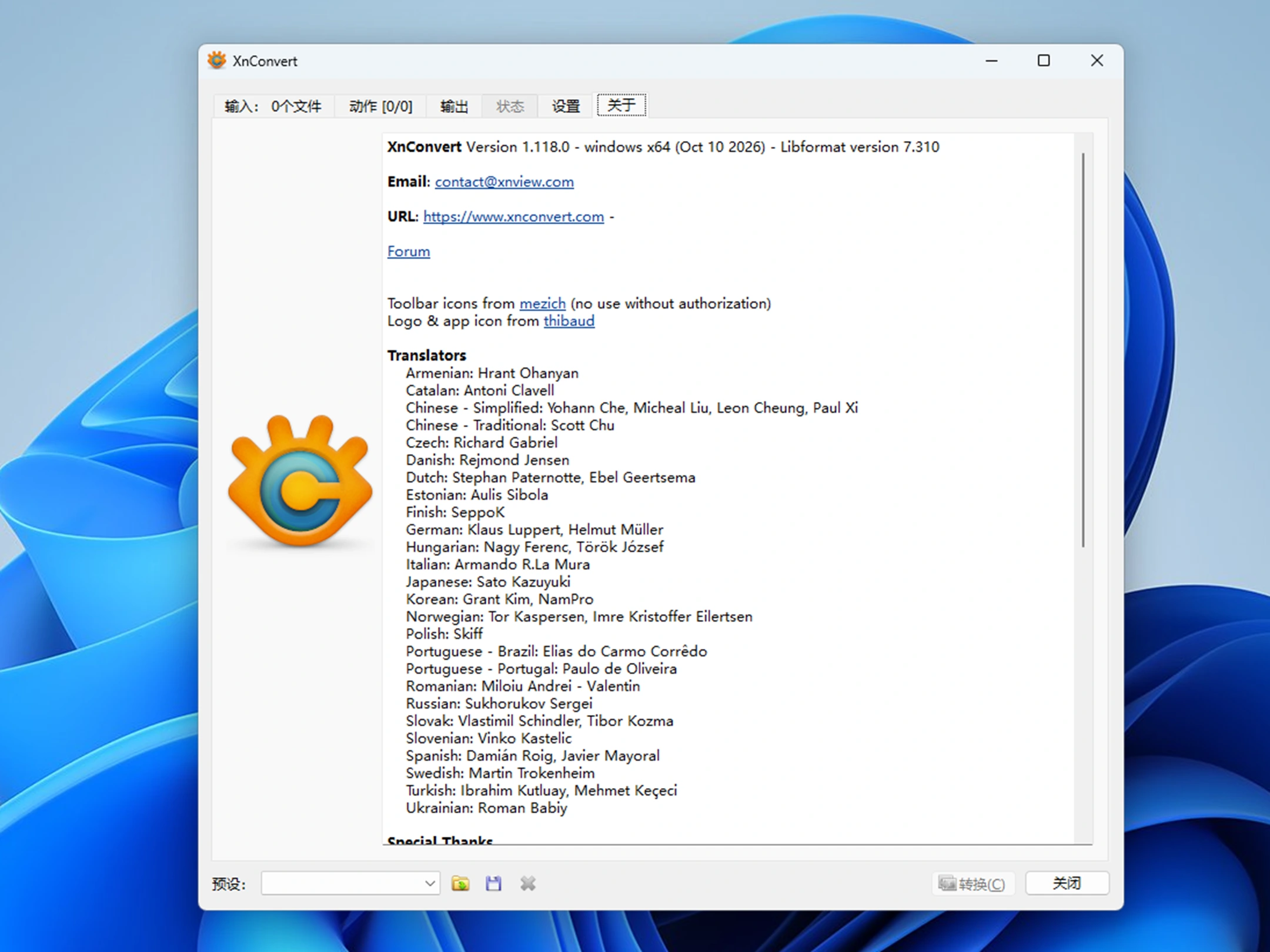Viewport: 1270px width, 952px height.
Task: Click the line 'Slovenian: Vinko Kastelic'
Action: [489, 738]
